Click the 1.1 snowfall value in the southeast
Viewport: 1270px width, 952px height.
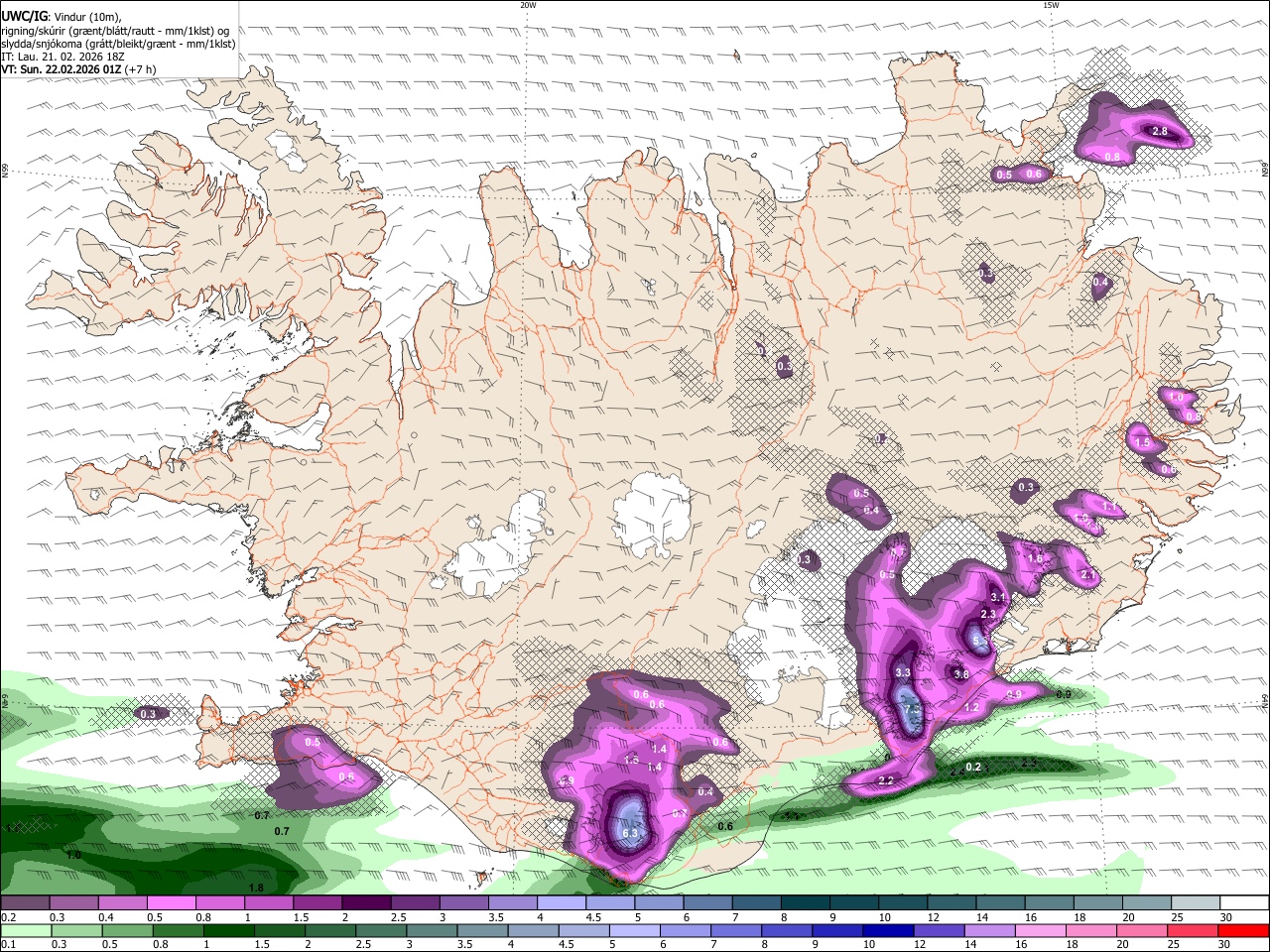[x=1109, y=508]
